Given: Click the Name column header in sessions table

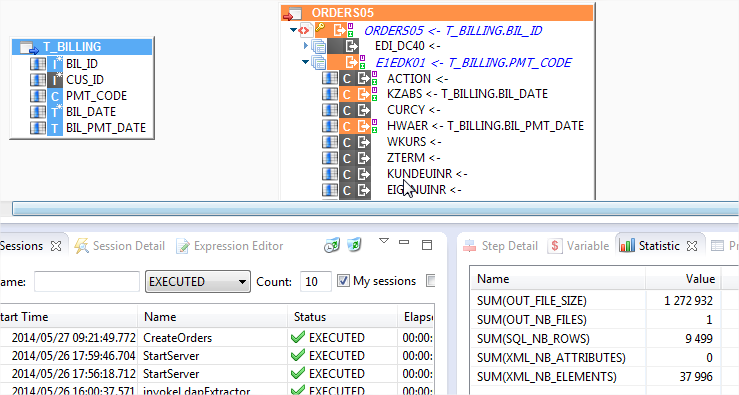Looking at the screenshot, I should click(213, 317).
